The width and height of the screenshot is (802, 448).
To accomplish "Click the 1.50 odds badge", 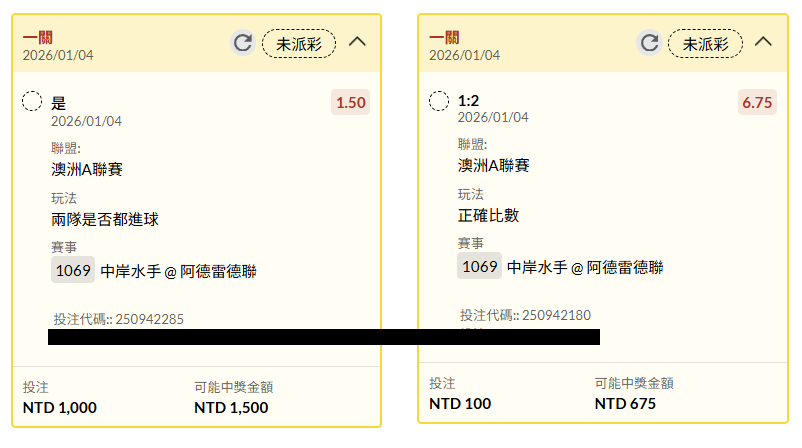I will (x=351, y=102).
